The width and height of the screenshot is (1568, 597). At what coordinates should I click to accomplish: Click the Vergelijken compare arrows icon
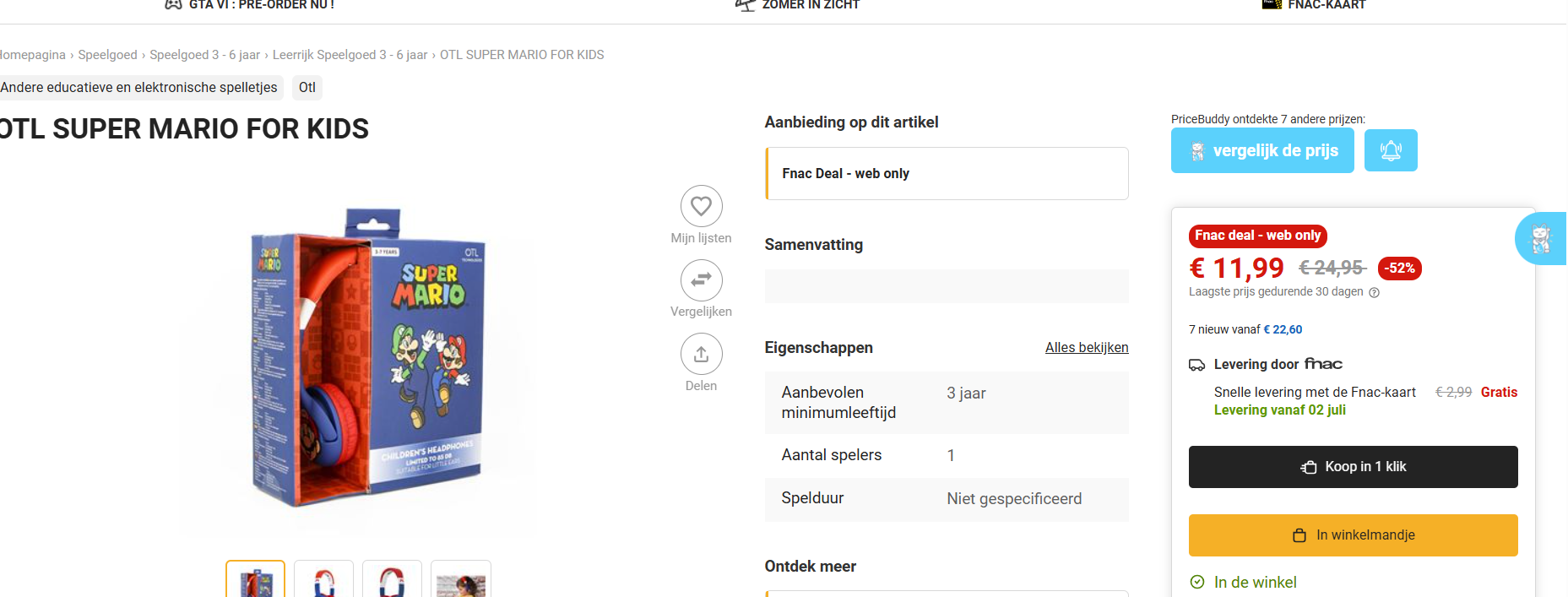click(x=701, y=280)
